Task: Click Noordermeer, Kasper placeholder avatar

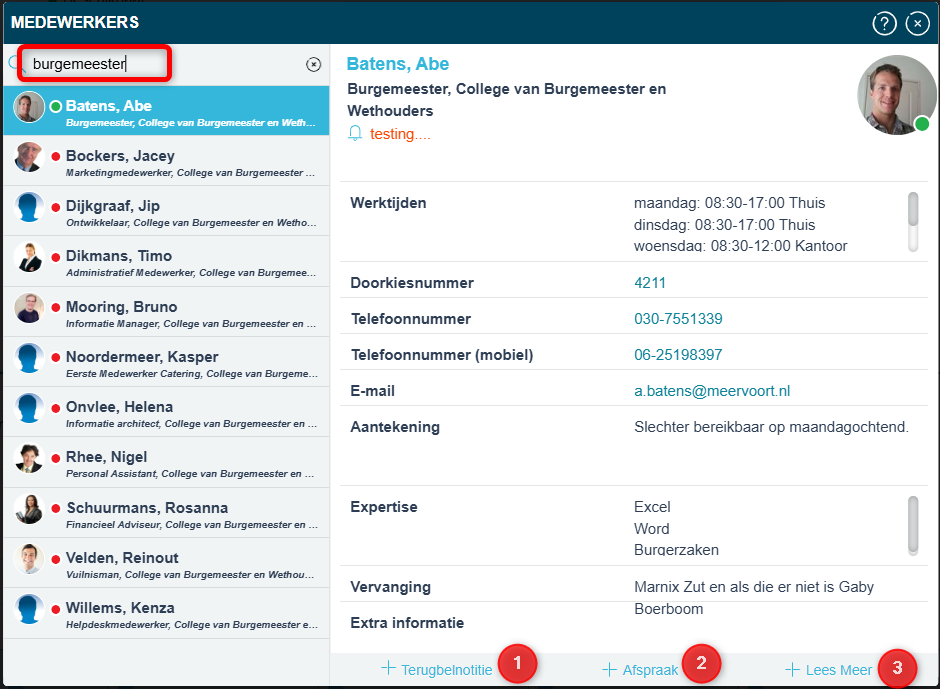Action: [29, 358]
